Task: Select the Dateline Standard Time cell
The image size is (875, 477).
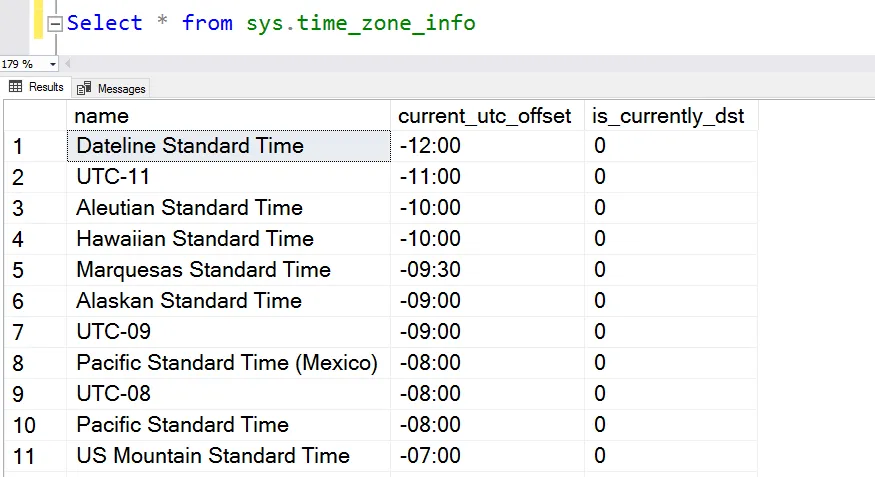Action: tap(229, 146)
